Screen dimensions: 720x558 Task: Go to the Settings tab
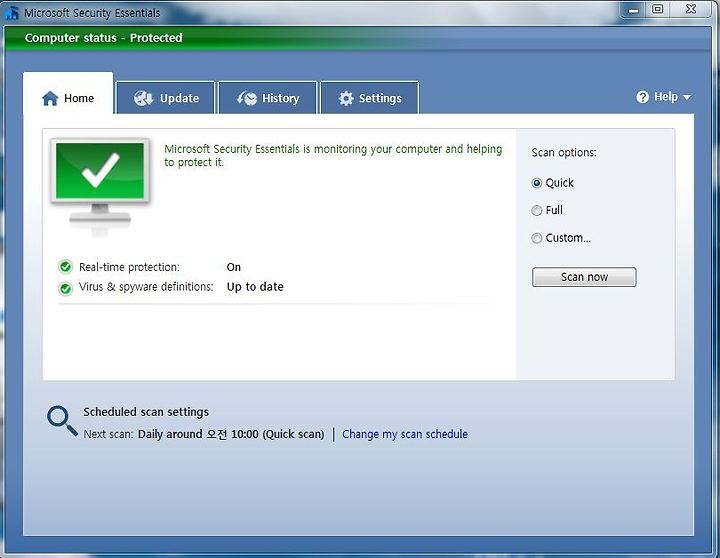pos(370,98)
